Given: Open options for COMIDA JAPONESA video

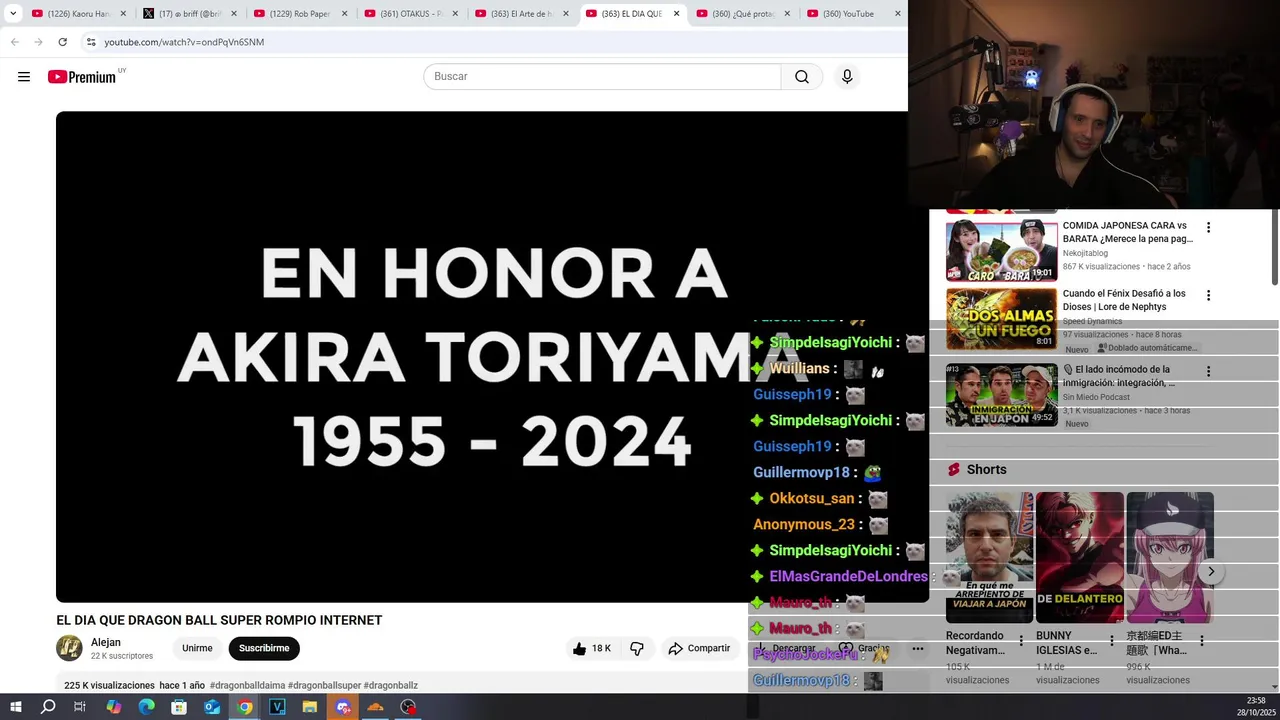Looking at the screenshot, I should [x=1208, y=228].
